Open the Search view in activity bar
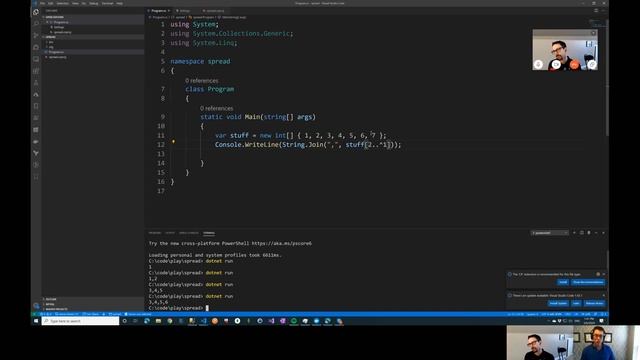Image resolution: width=640 pixels, height=360 pixels. click(x=36, y=24)
